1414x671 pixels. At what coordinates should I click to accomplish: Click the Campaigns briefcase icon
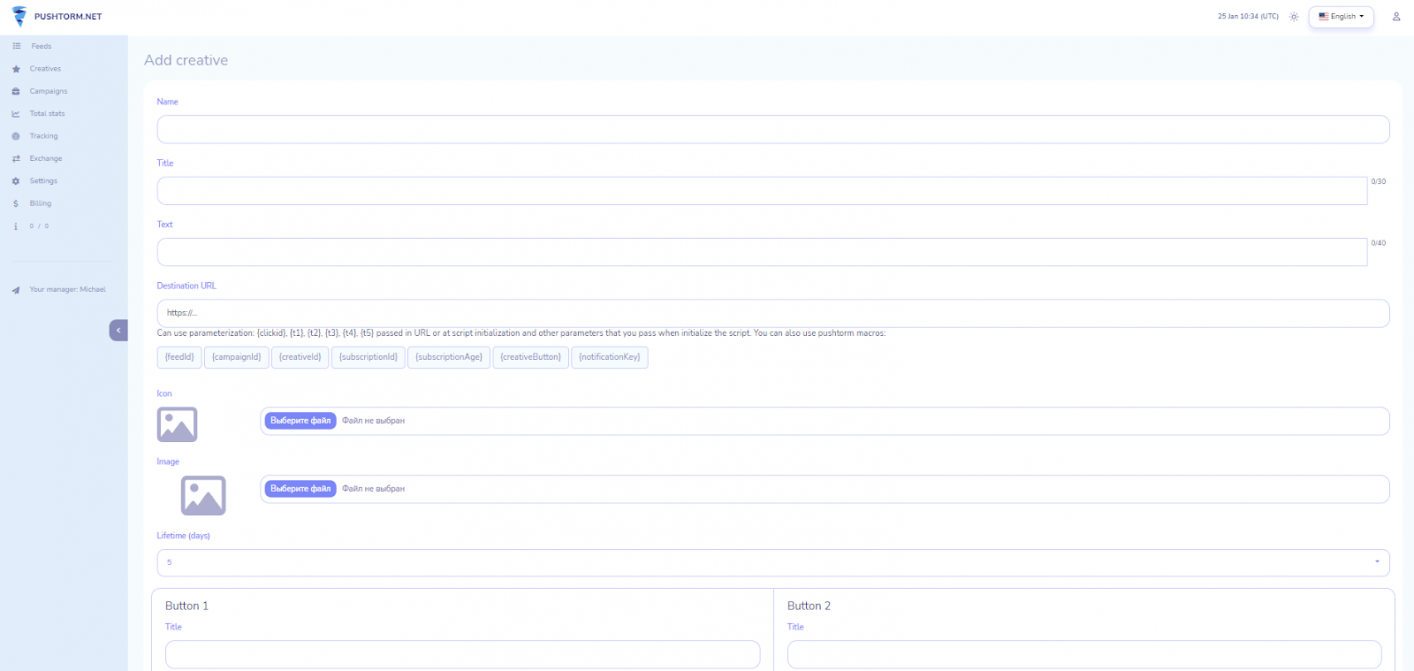point(16,91)
